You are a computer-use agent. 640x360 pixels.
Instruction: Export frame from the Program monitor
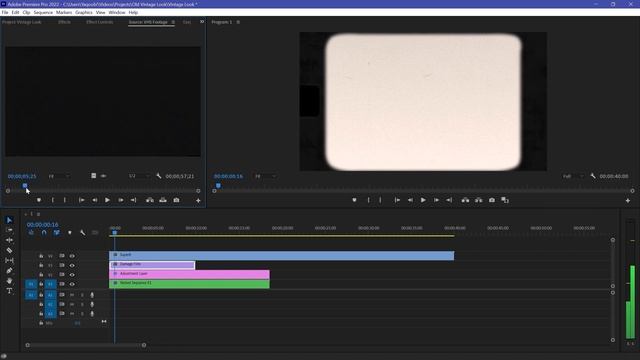coord(492,200)
